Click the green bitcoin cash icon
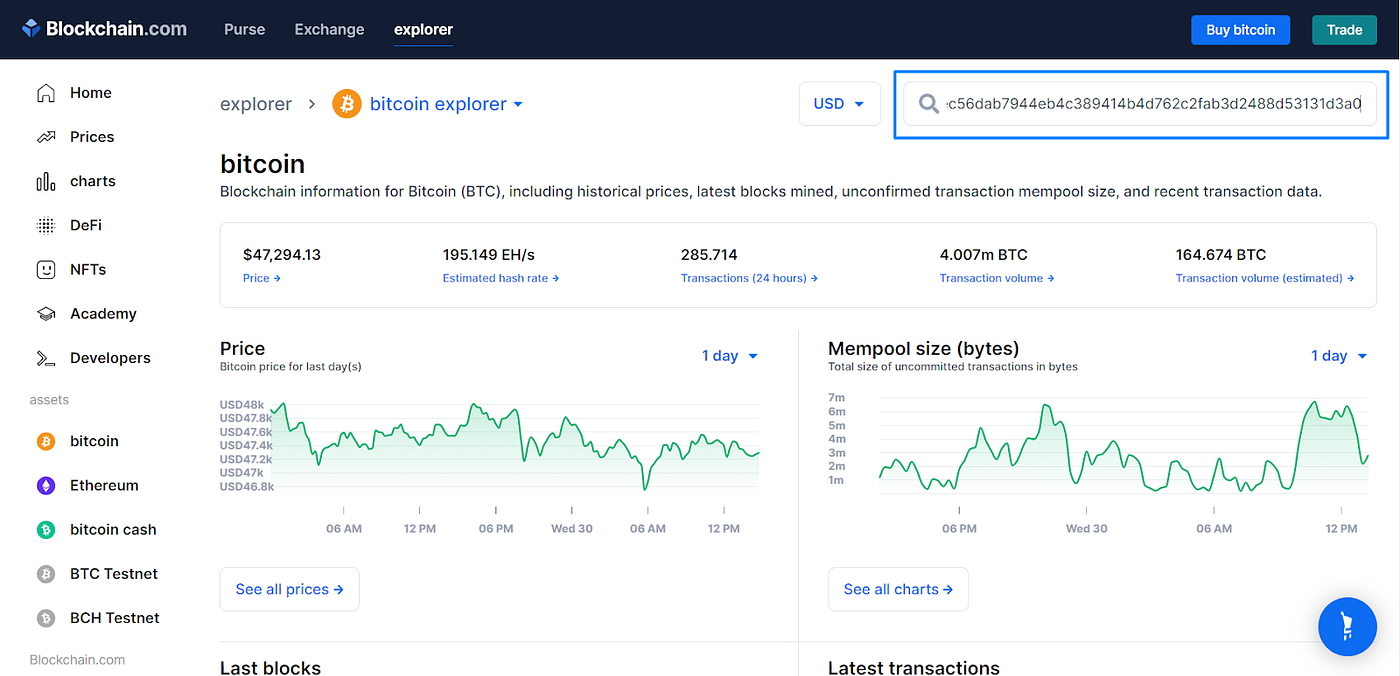Viewport: 1400px width, 676px height. (46, 530)
